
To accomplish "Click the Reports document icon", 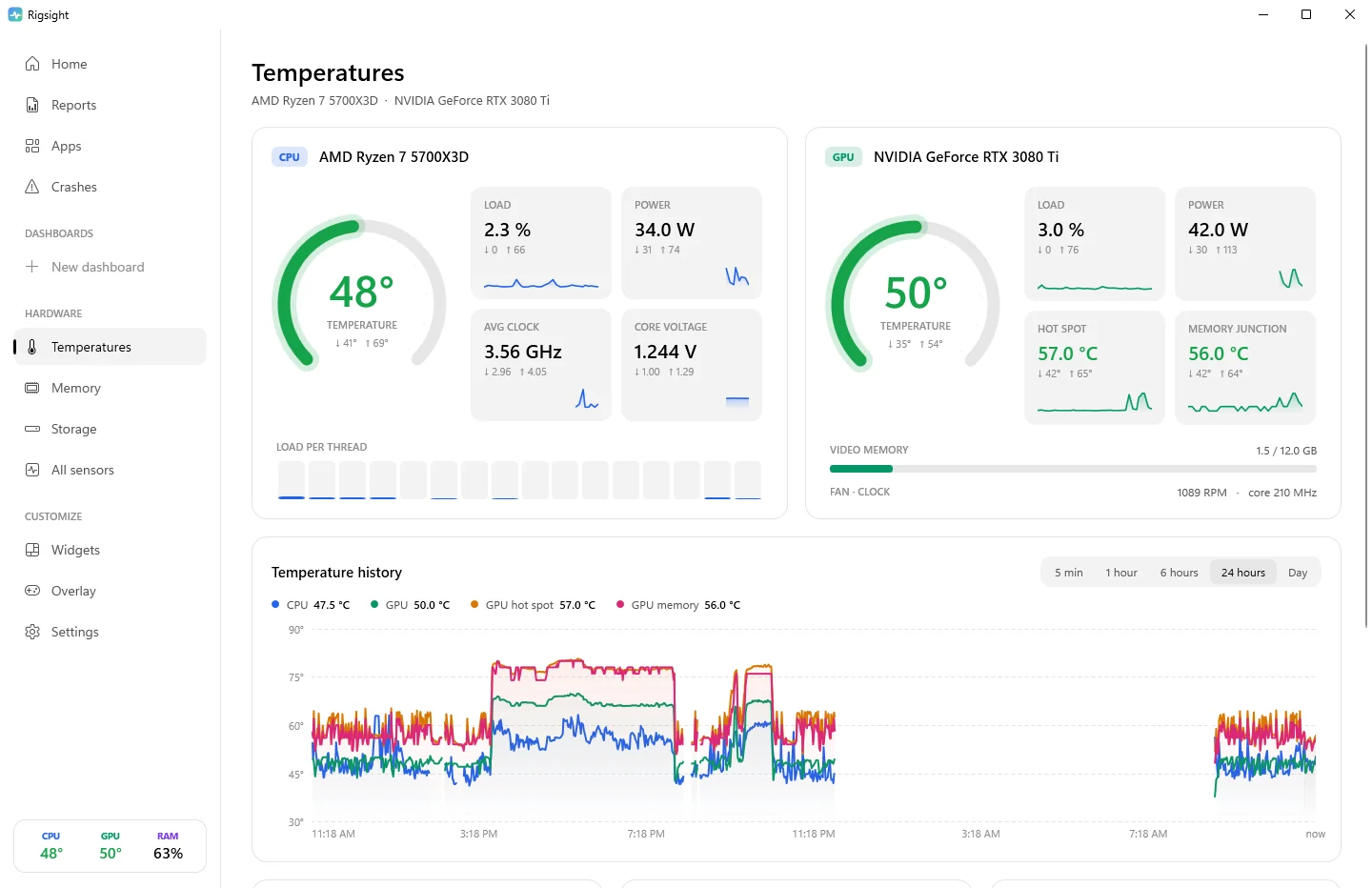I will click(32, 105).
